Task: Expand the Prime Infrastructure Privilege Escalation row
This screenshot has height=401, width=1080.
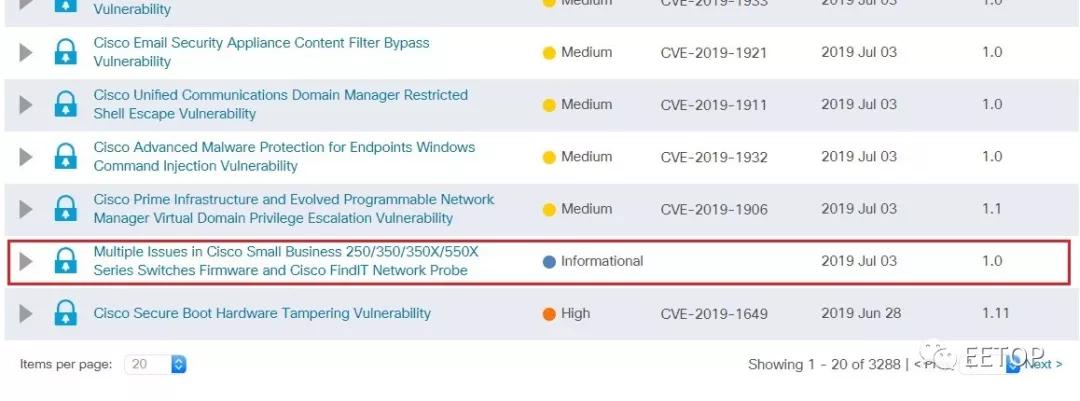Action: pos(25,209)
